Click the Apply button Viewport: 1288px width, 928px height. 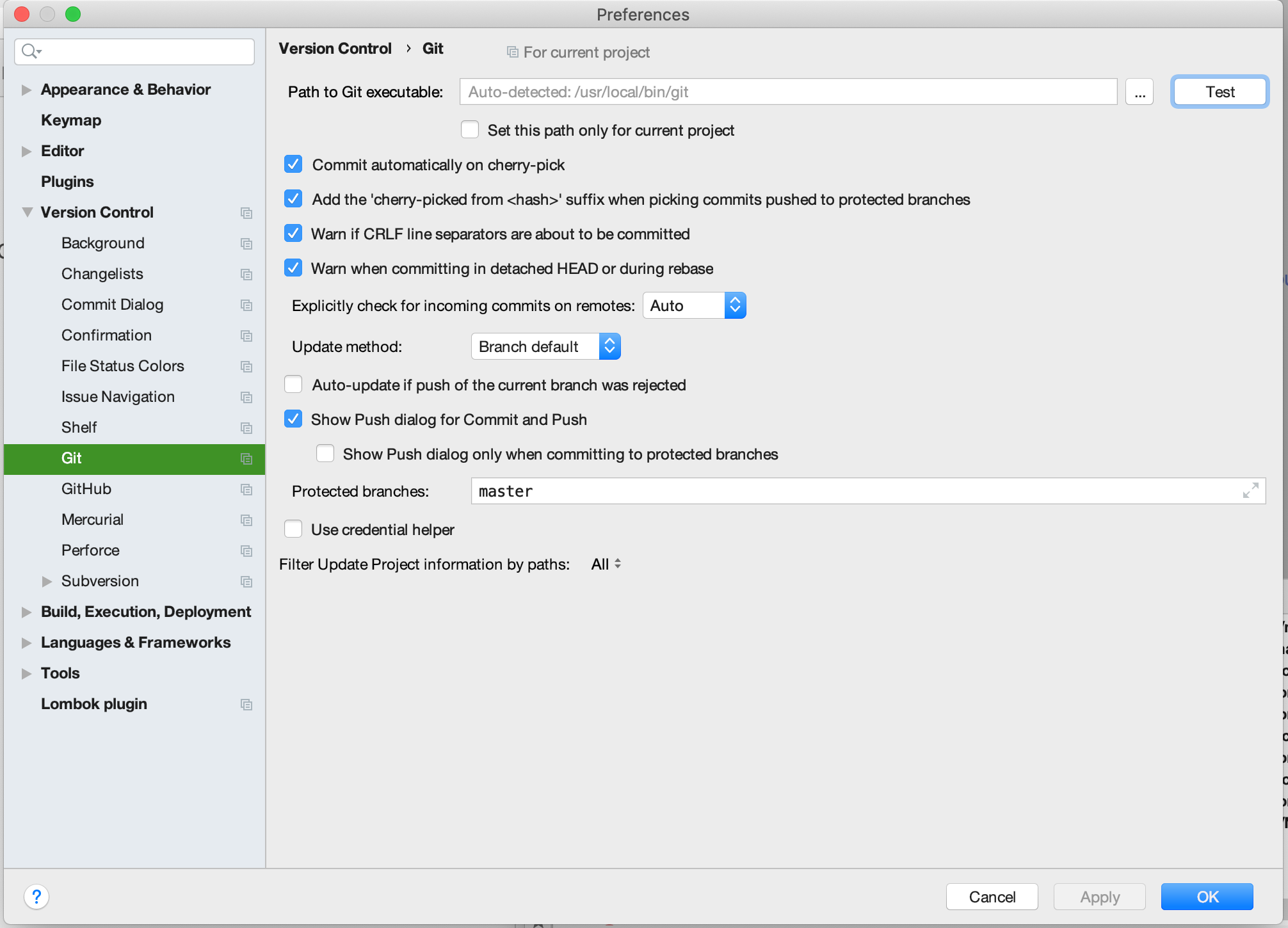(x=1099, y=897)
